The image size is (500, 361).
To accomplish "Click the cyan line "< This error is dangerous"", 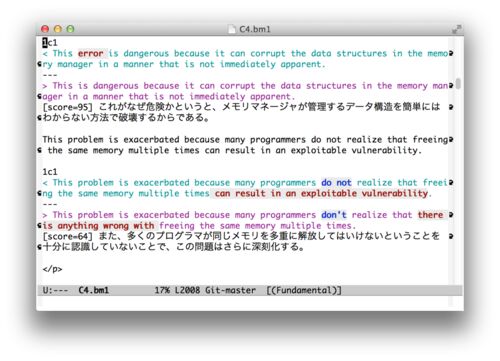I will tap(245, 54).
